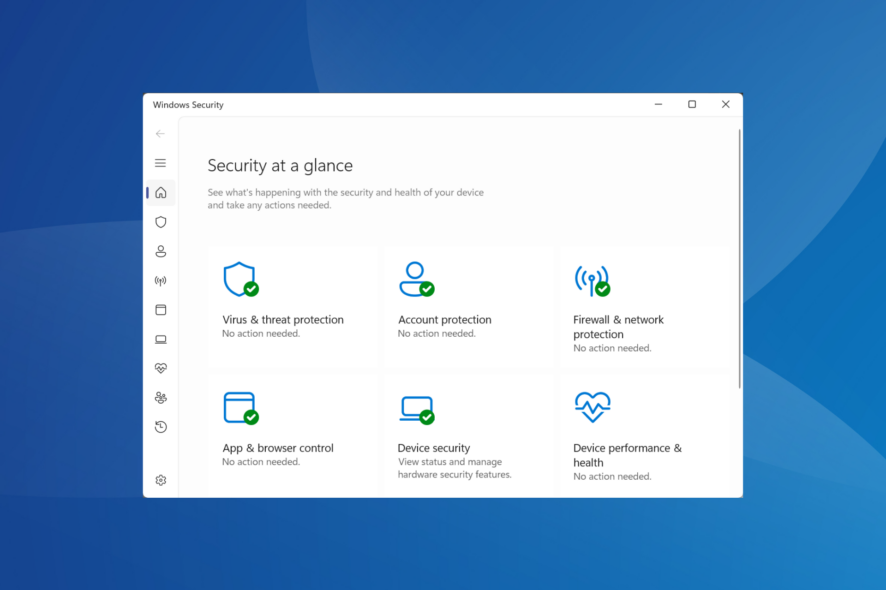
Task: Select the Home icon in the sidebar
Action: tap(161, 193)
